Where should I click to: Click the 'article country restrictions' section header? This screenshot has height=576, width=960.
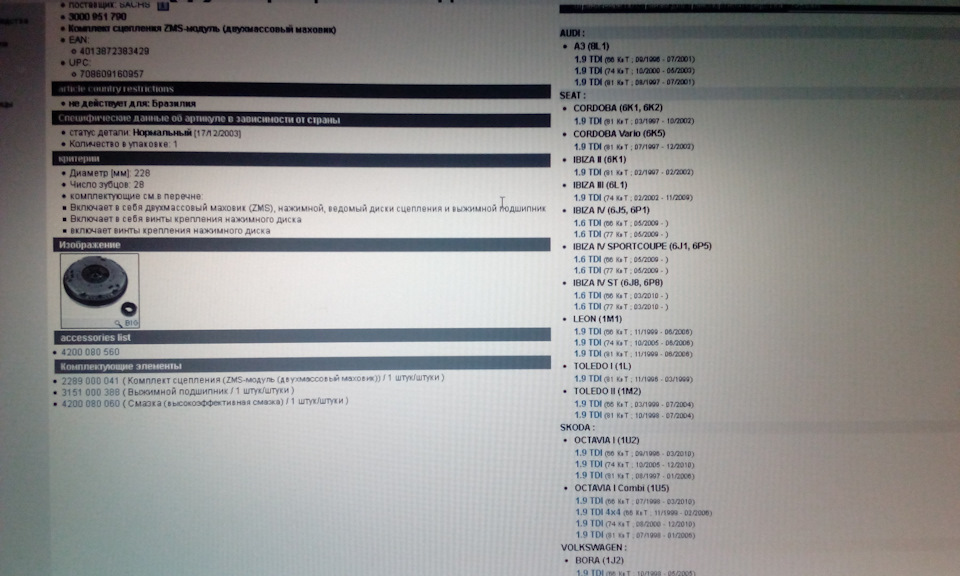tap(301, 89)
